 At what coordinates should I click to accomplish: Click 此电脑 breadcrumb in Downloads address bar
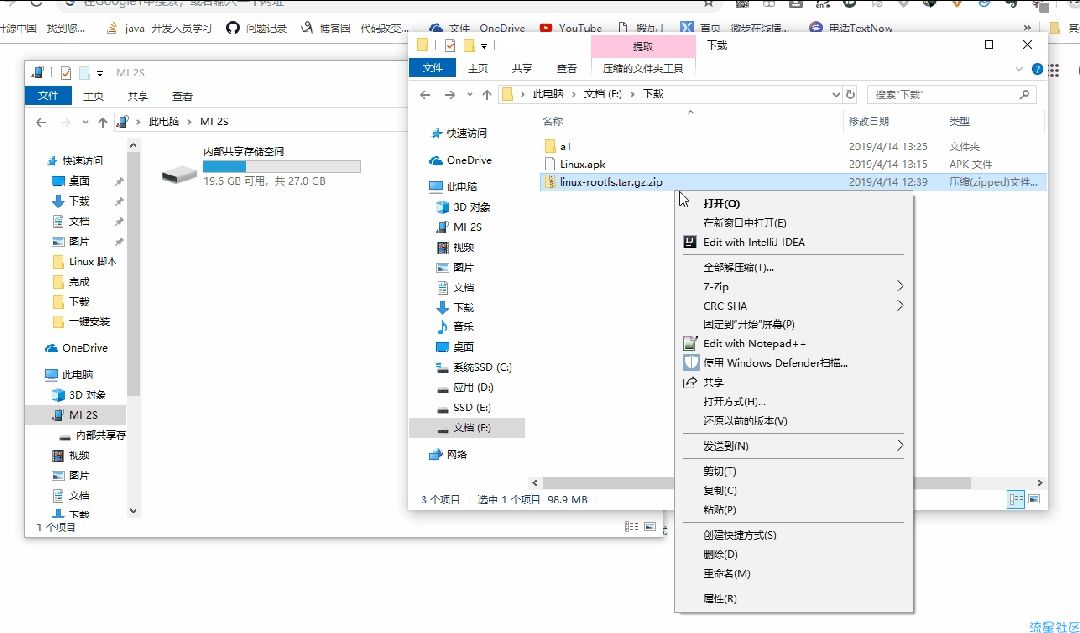548,94
